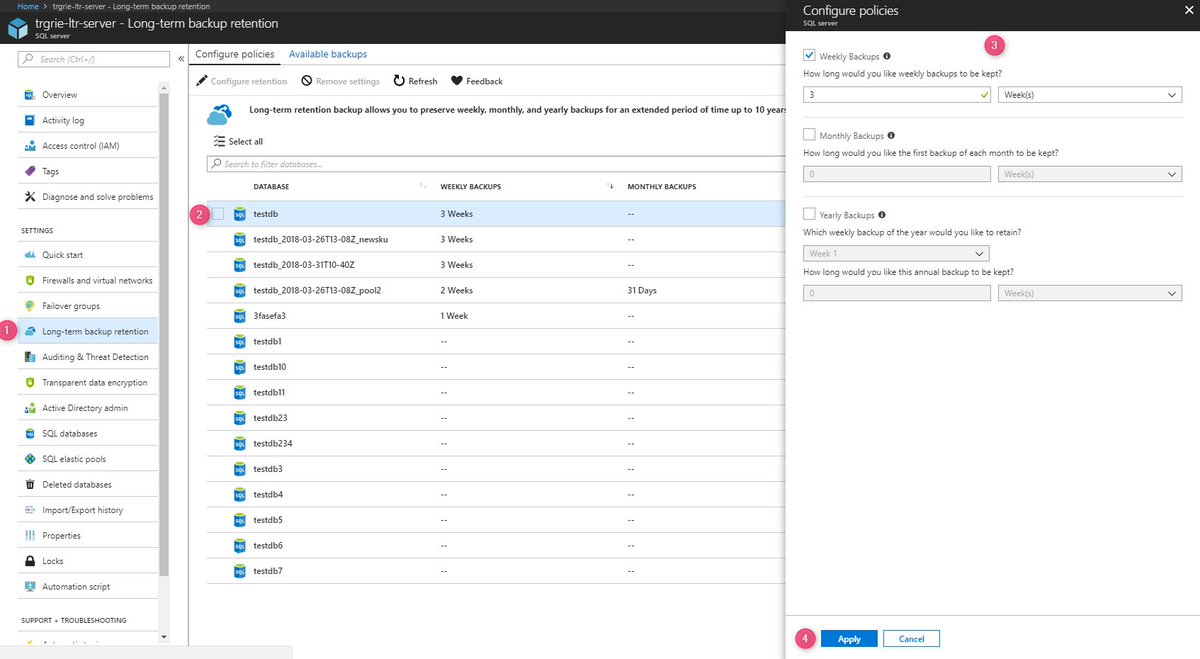
Task: Open Long-term backup retention menu item
Action: [x=88, y=332]
